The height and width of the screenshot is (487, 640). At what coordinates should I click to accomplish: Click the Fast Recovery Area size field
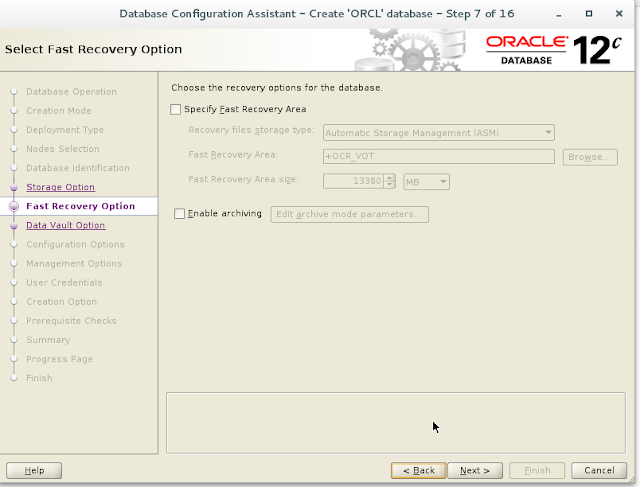(x=353, y=181)
